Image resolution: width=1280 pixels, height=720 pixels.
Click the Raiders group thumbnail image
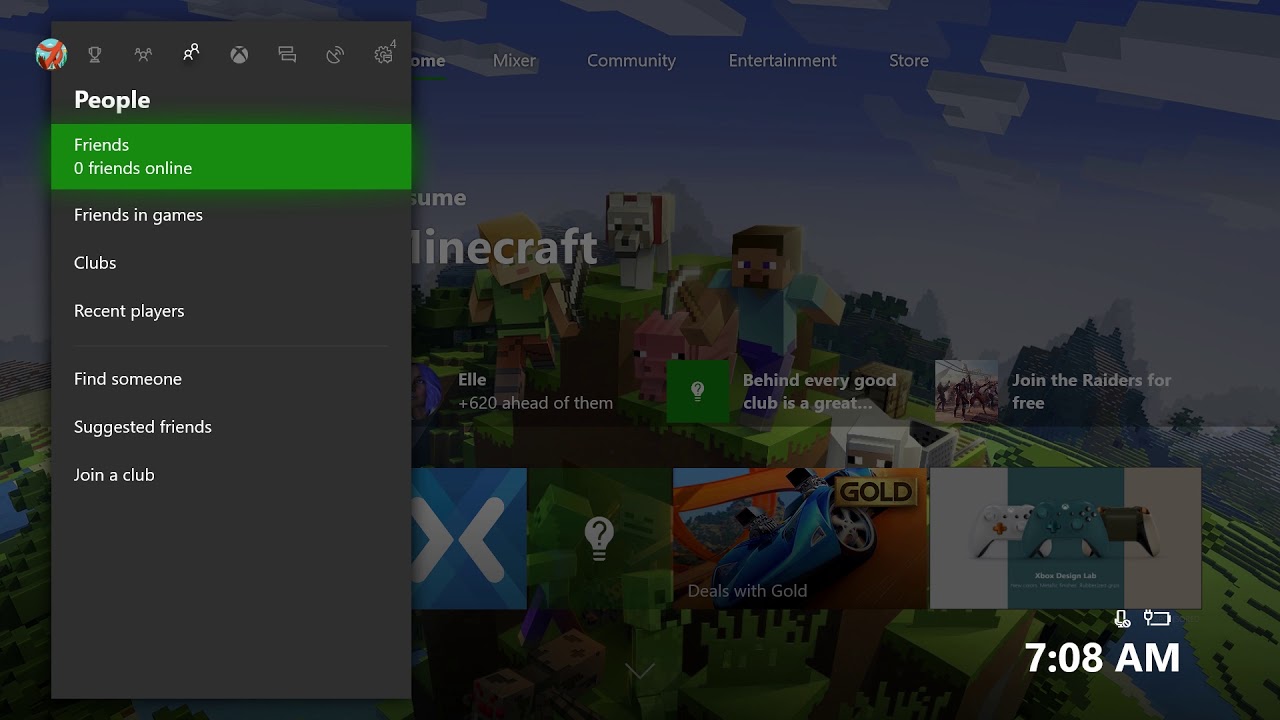pos(966,391)
